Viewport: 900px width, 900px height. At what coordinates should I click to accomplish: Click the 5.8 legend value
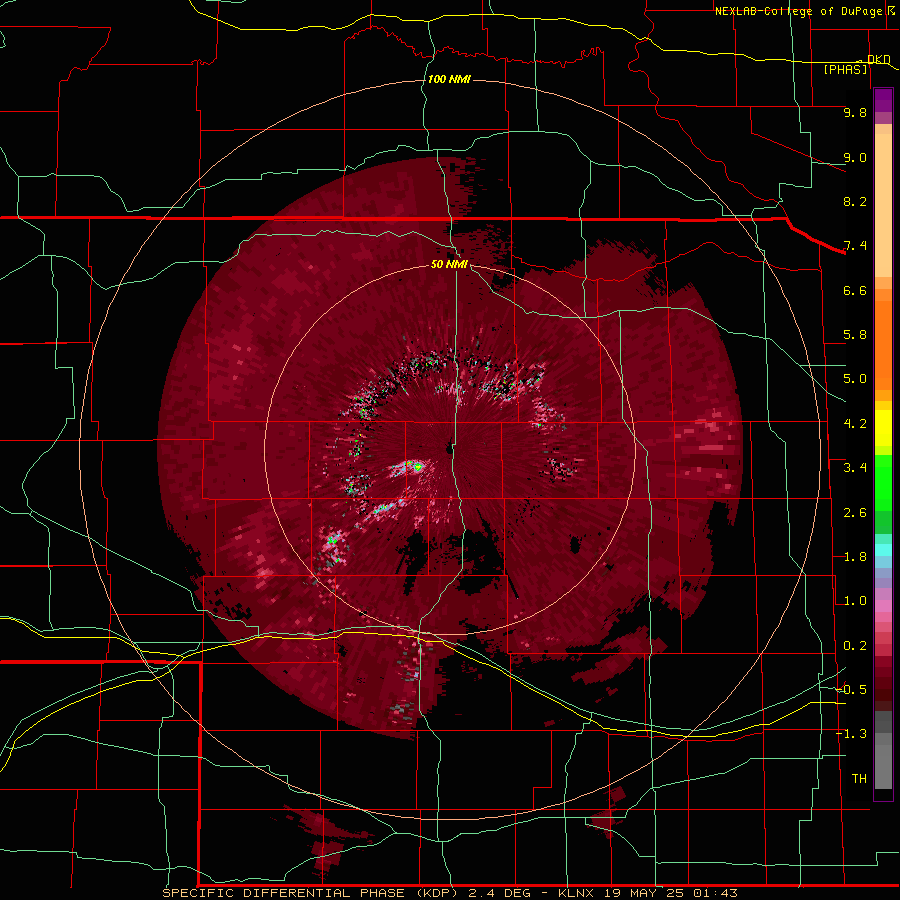click(x=855, y=335)
